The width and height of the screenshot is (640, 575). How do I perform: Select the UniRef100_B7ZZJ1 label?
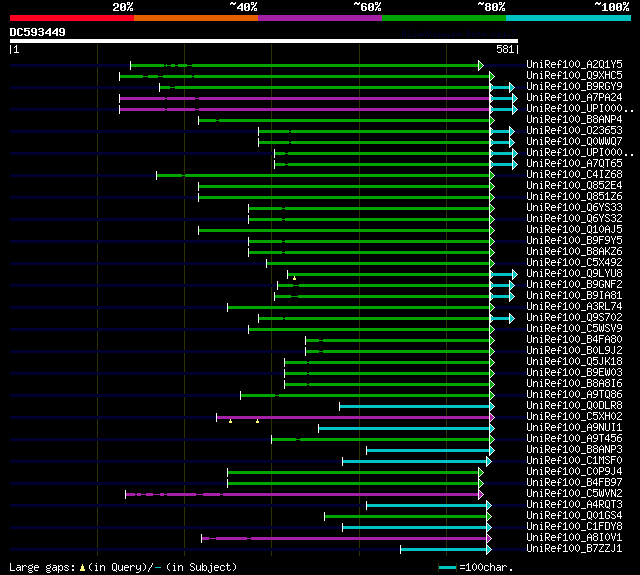(574, 549)
